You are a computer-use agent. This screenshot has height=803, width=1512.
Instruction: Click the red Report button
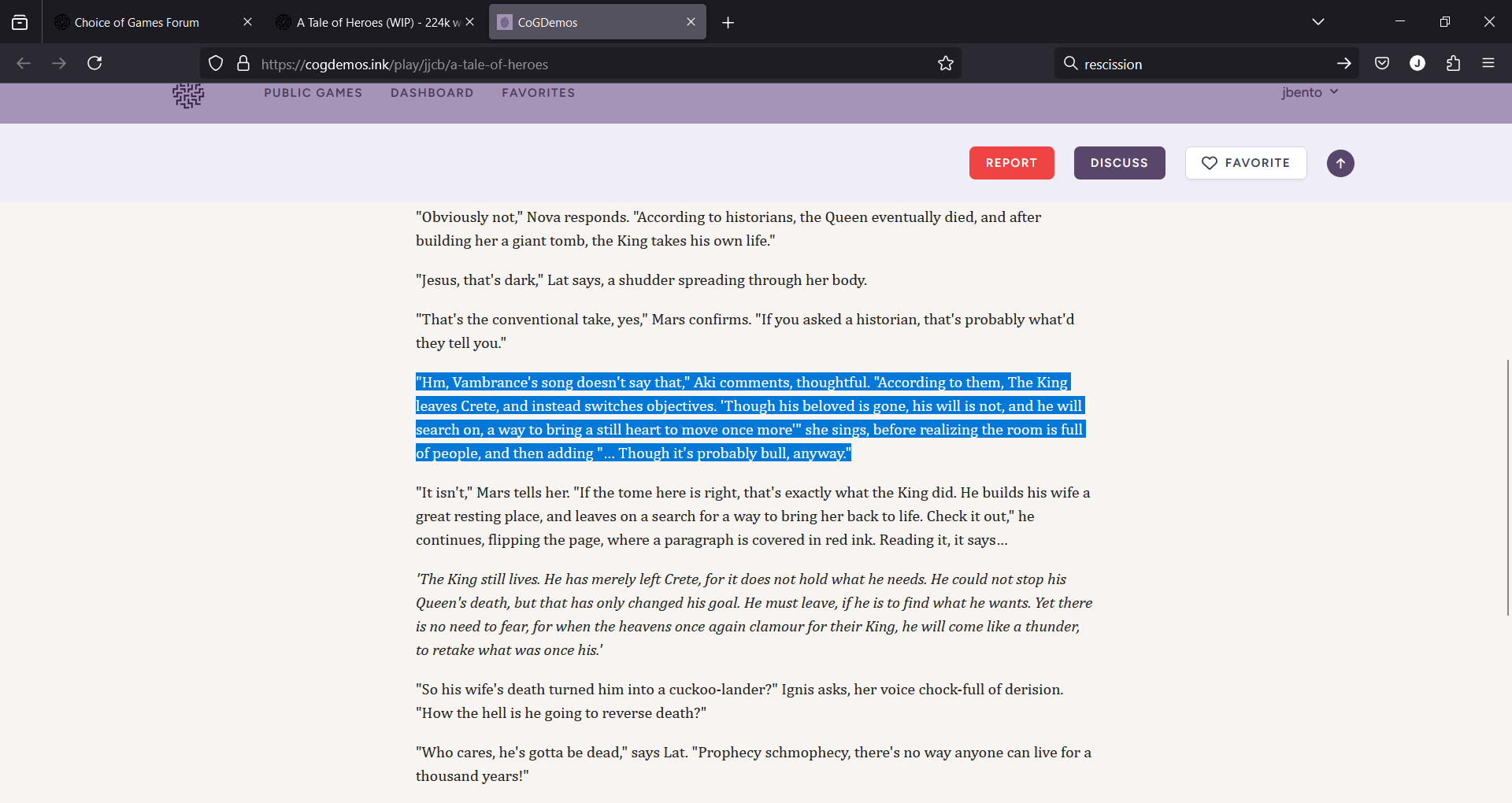point(1012,163)
